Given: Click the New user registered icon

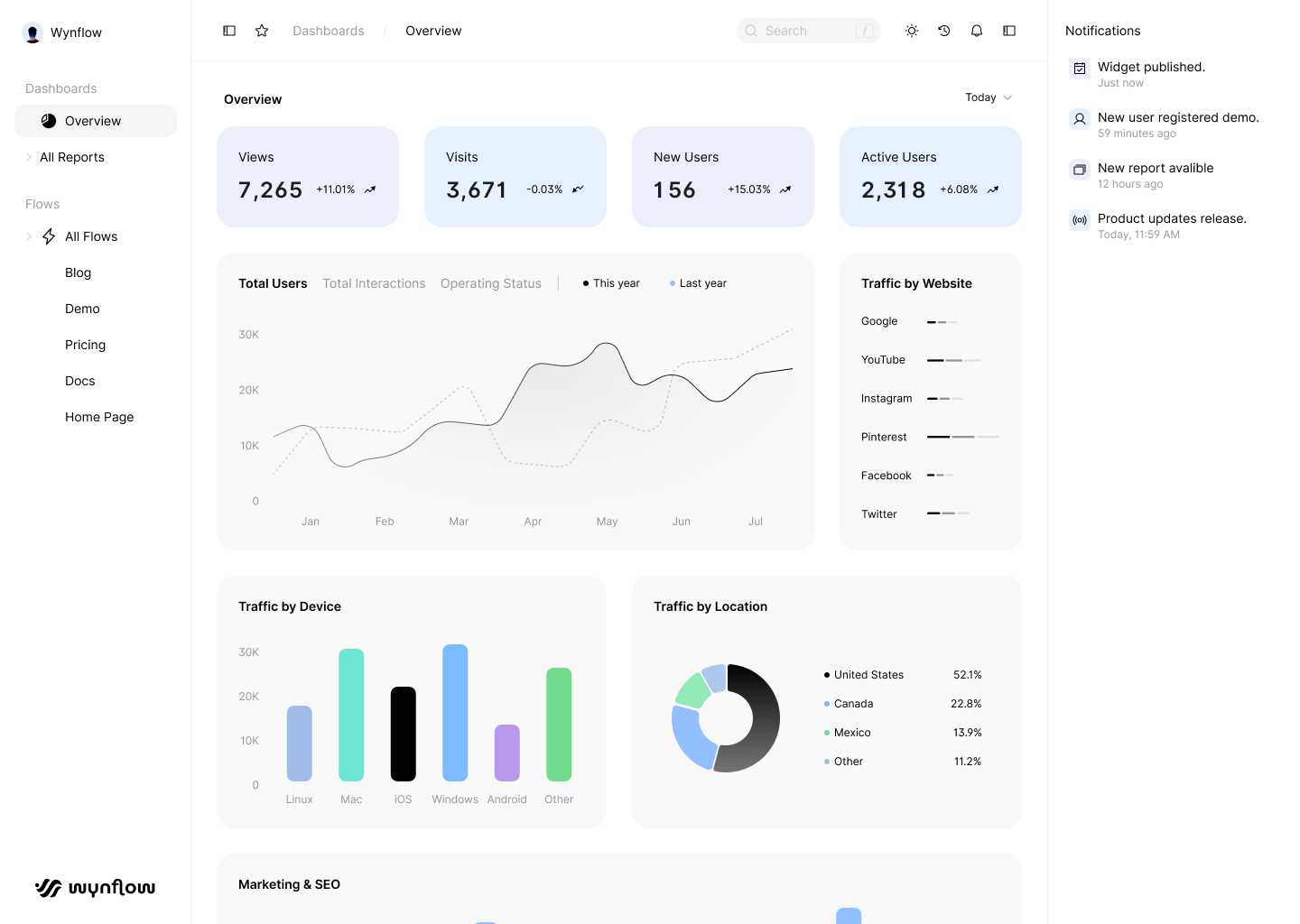Looking at the screenshot, I should [x=1080, y=119].
